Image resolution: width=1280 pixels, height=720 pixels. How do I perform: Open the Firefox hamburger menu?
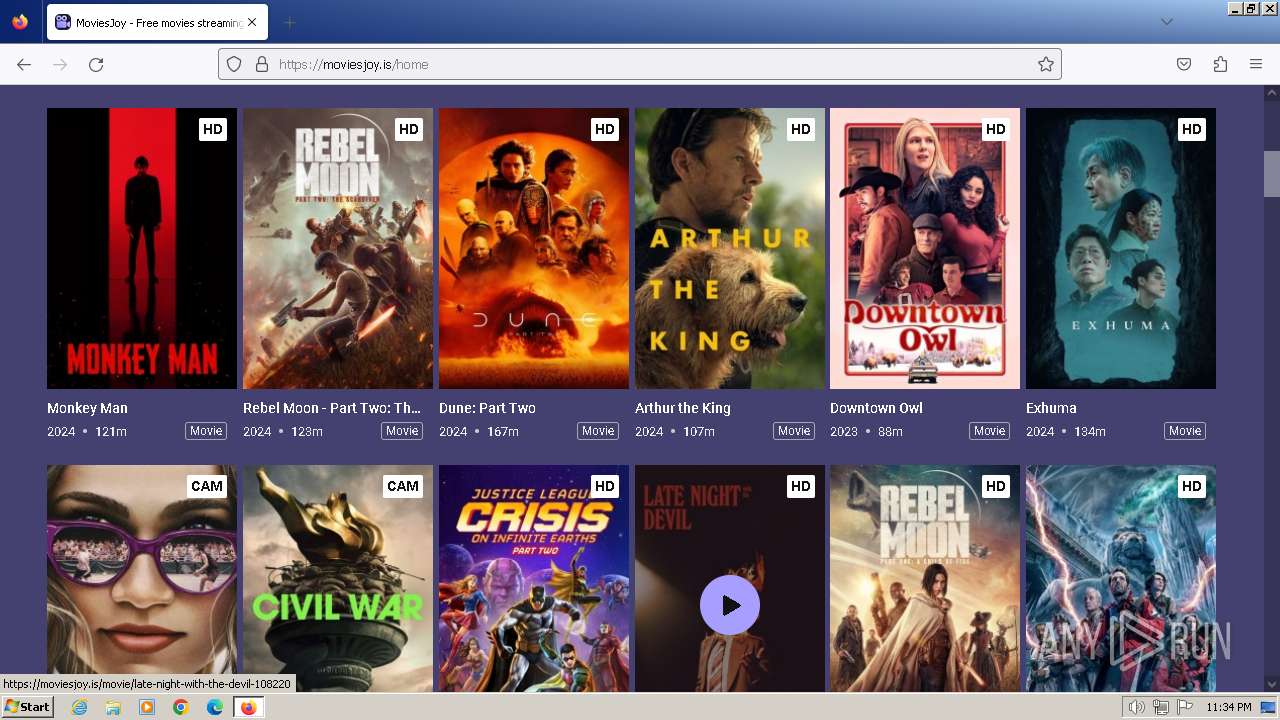(1256, 64)
